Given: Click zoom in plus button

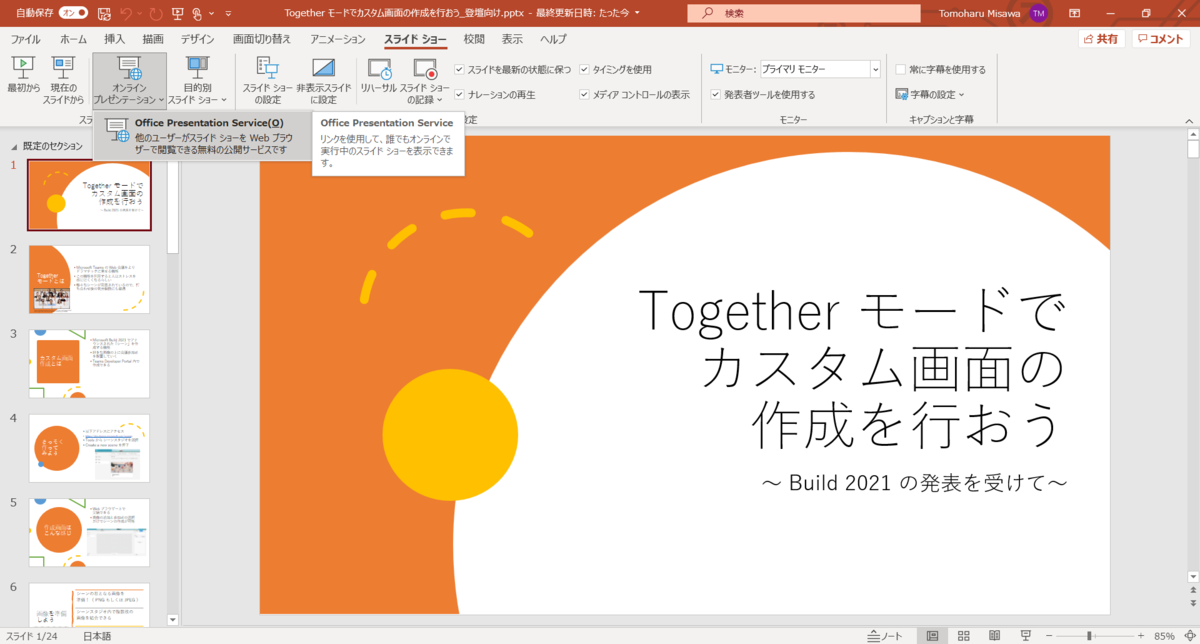Looking at the screenshot, I should [x=1141, y=636].
